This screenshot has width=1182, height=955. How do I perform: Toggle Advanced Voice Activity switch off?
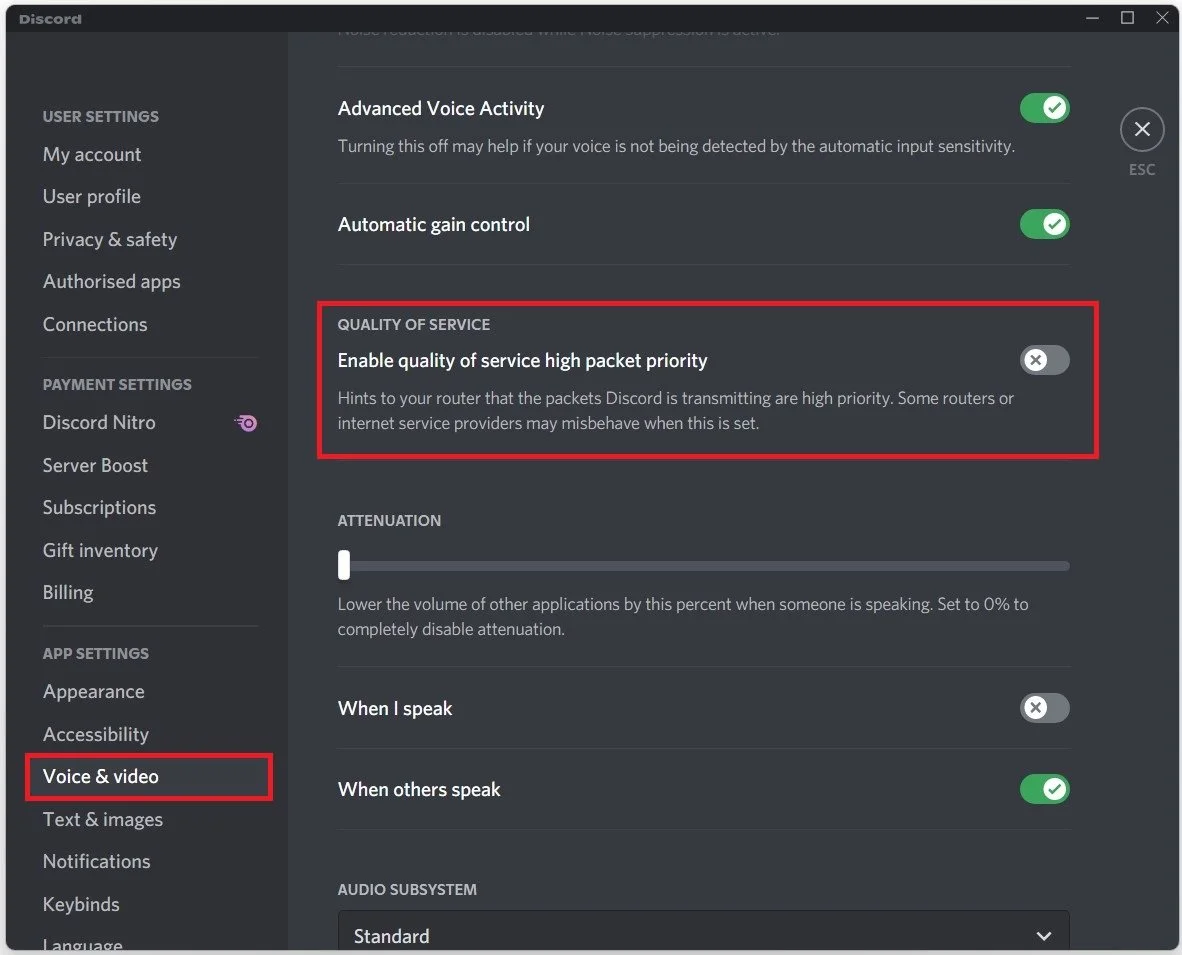(1044, 108)
